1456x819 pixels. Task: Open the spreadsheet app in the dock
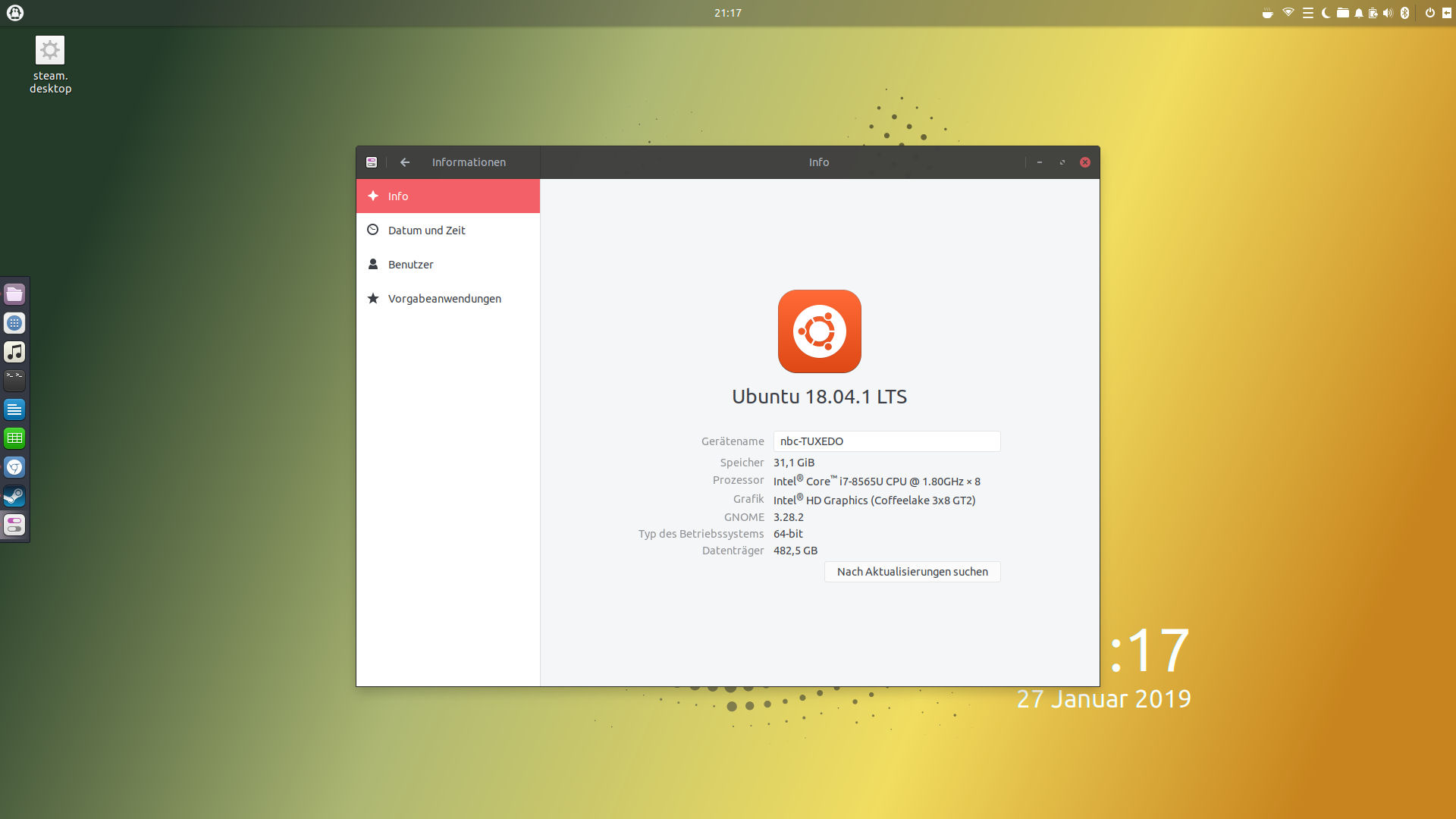pyautogui.click(x=14, y=438)
